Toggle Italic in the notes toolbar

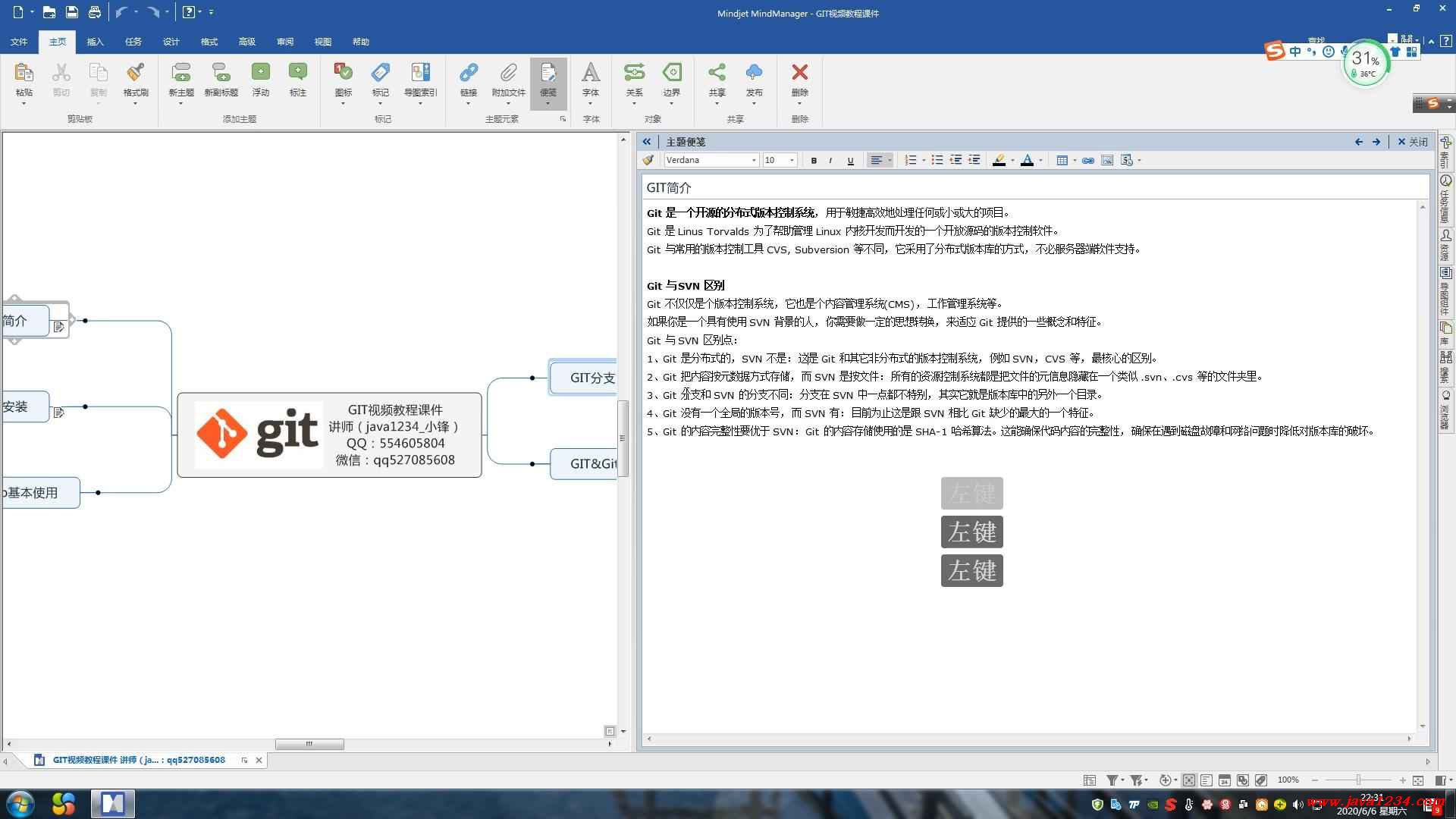tap(831, 160)
